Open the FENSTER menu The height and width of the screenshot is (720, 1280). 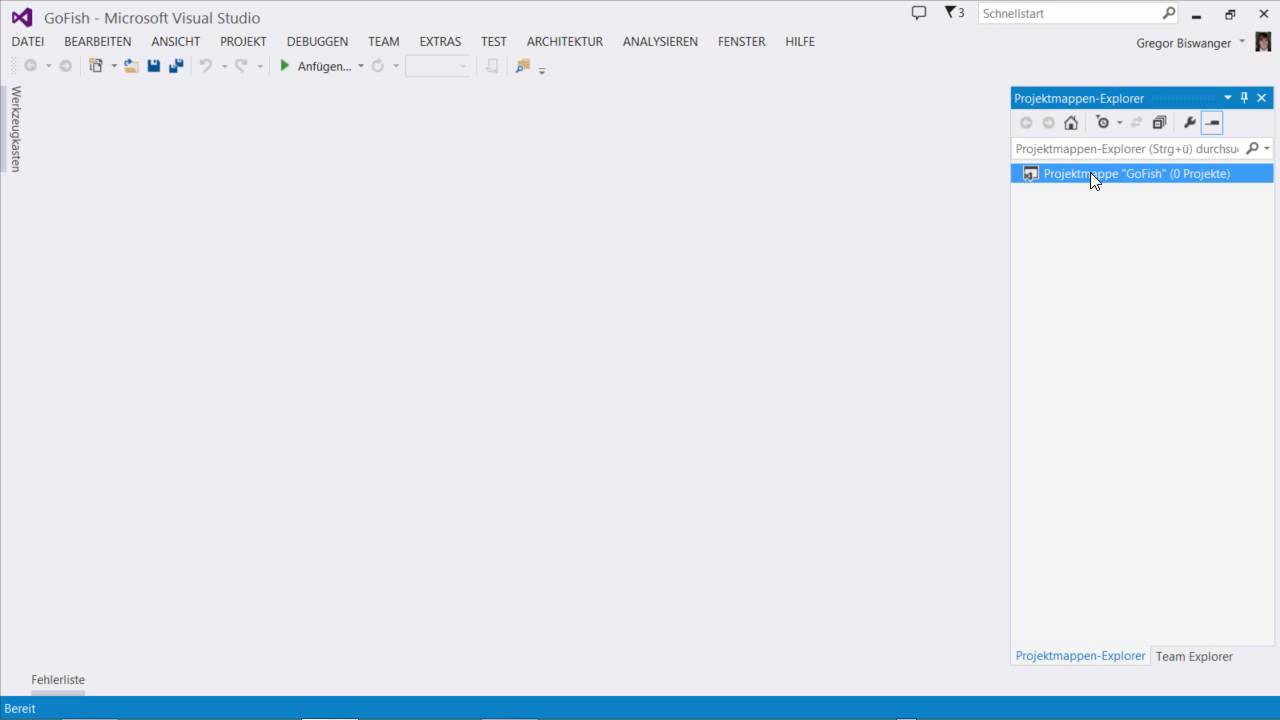coord(742,41)
